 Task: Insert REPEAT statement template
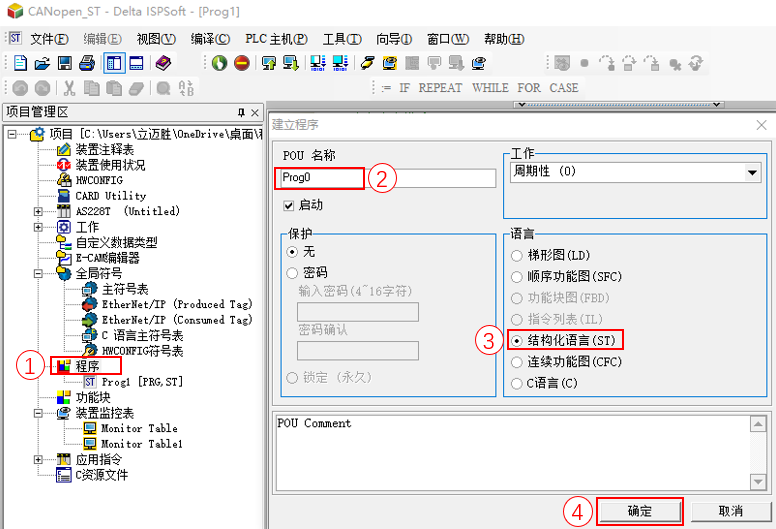pyautogui.click(x=440, y=88)
